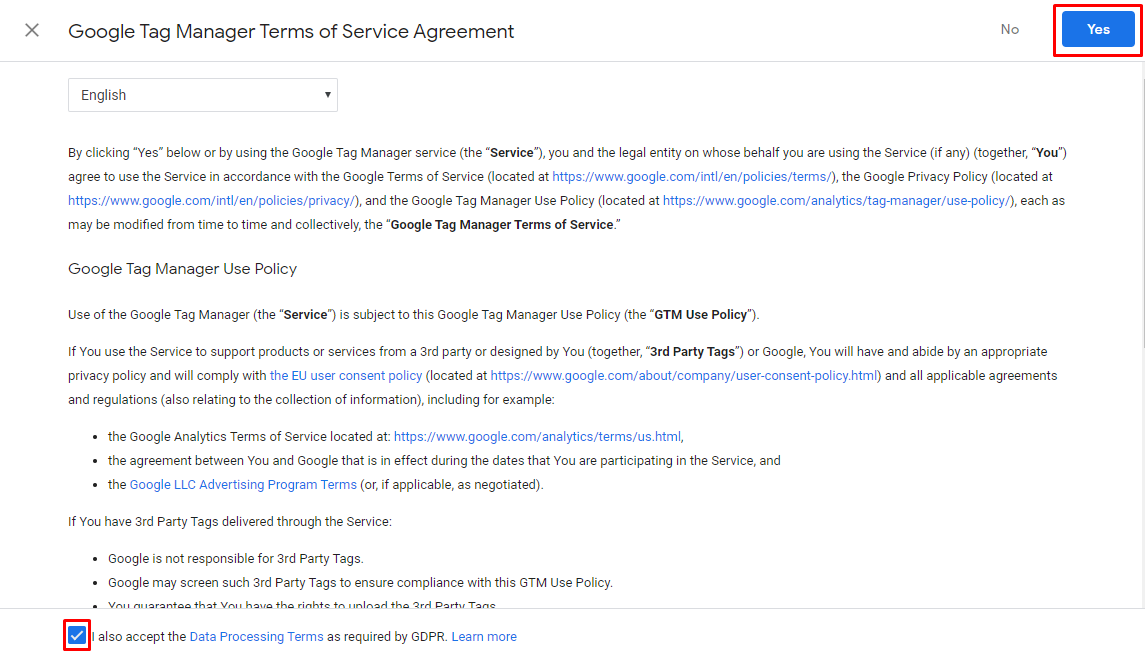Open the Google LLC Advertising Program Terms
This screenshot has height=662, width=1145.
coord(243,484)
